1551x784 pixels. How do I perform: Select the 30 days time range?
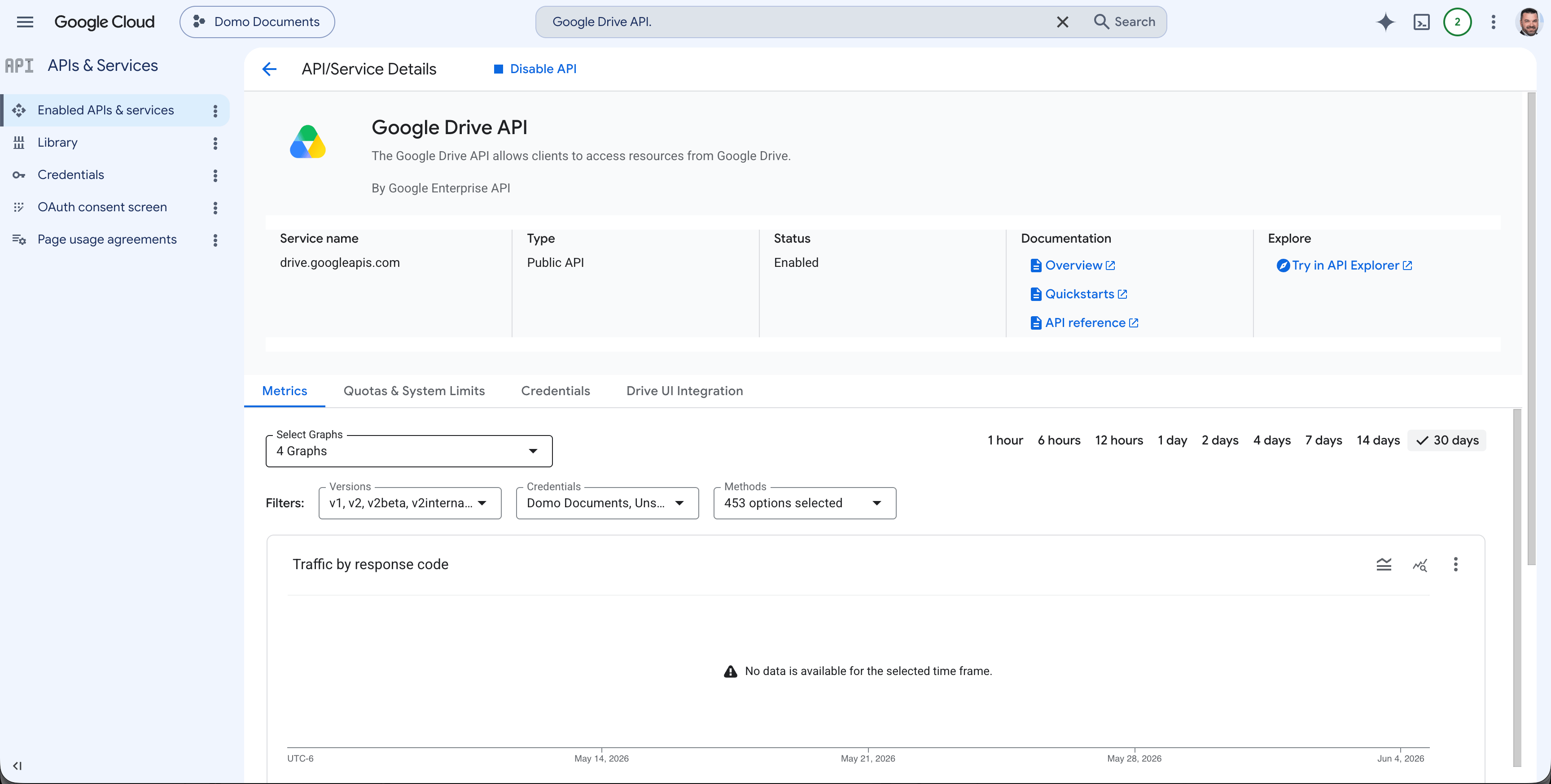pyautogui.click(x=1447, y=440)
